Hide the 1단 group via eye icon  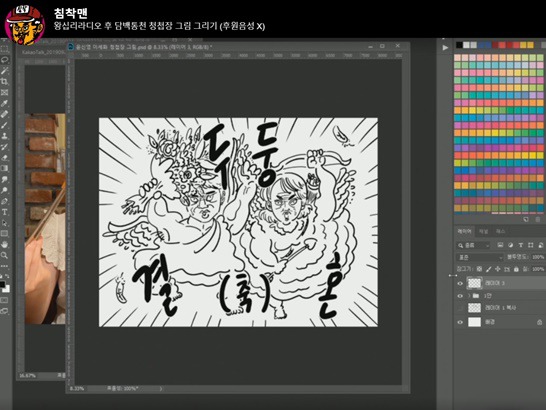pos(460,296)
